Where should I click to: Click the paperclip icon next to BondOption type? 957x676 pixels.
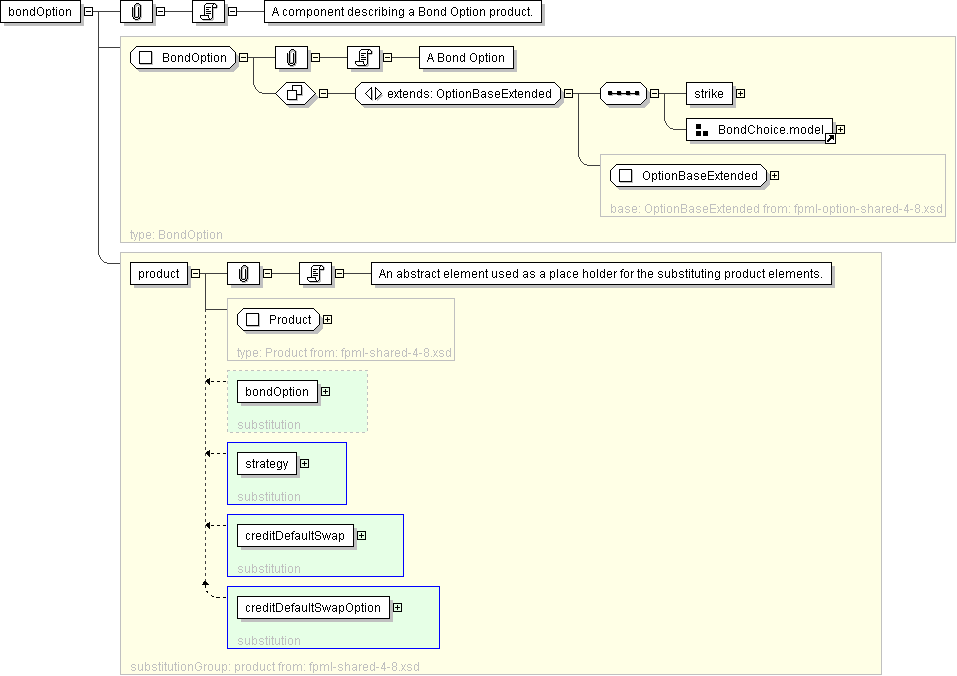coord(290,58)
